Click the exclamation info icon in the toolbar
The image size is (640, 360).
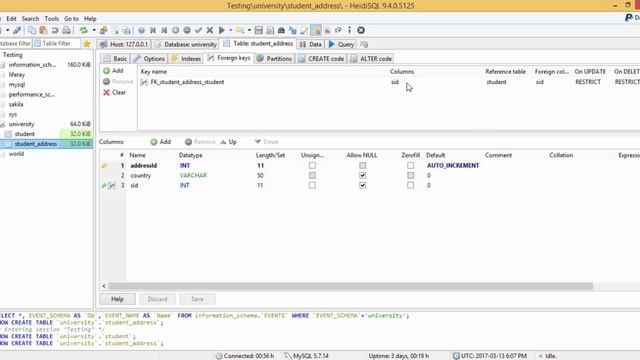(349, 30)
